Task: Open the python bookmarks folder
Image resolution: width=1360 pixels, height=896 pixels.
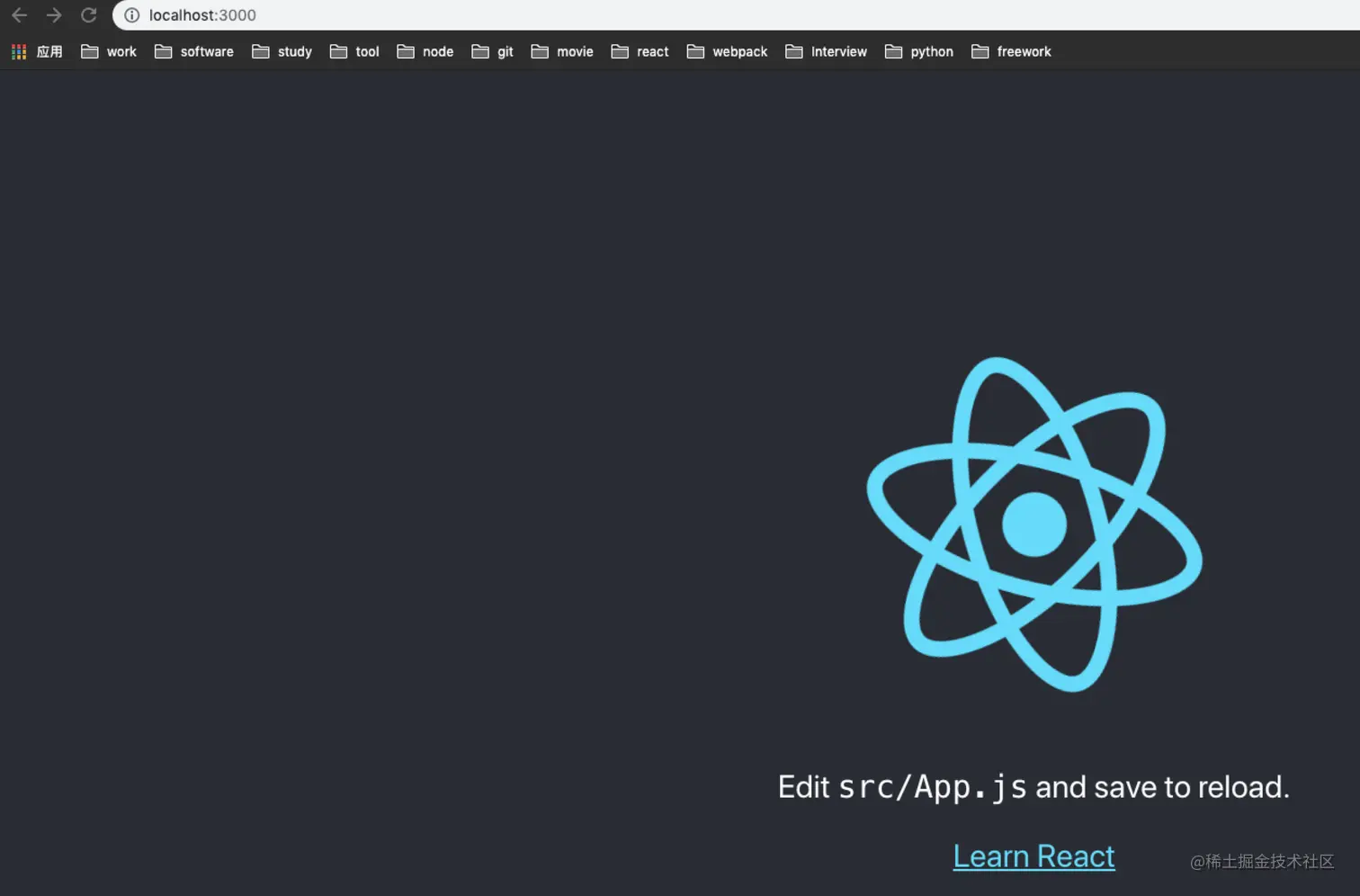Action: [918, 52]
